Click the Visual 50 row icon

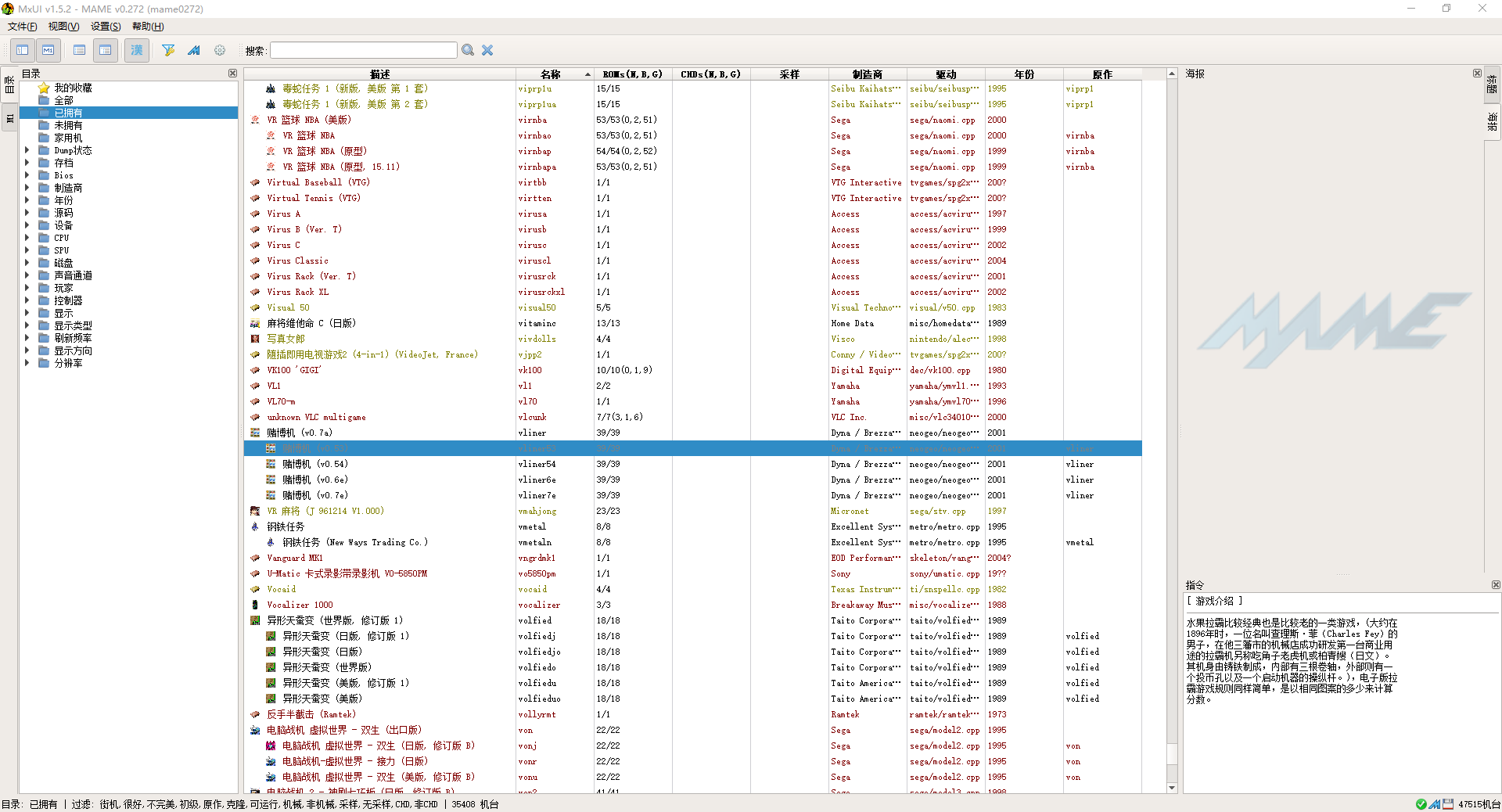tap(255, 307)
